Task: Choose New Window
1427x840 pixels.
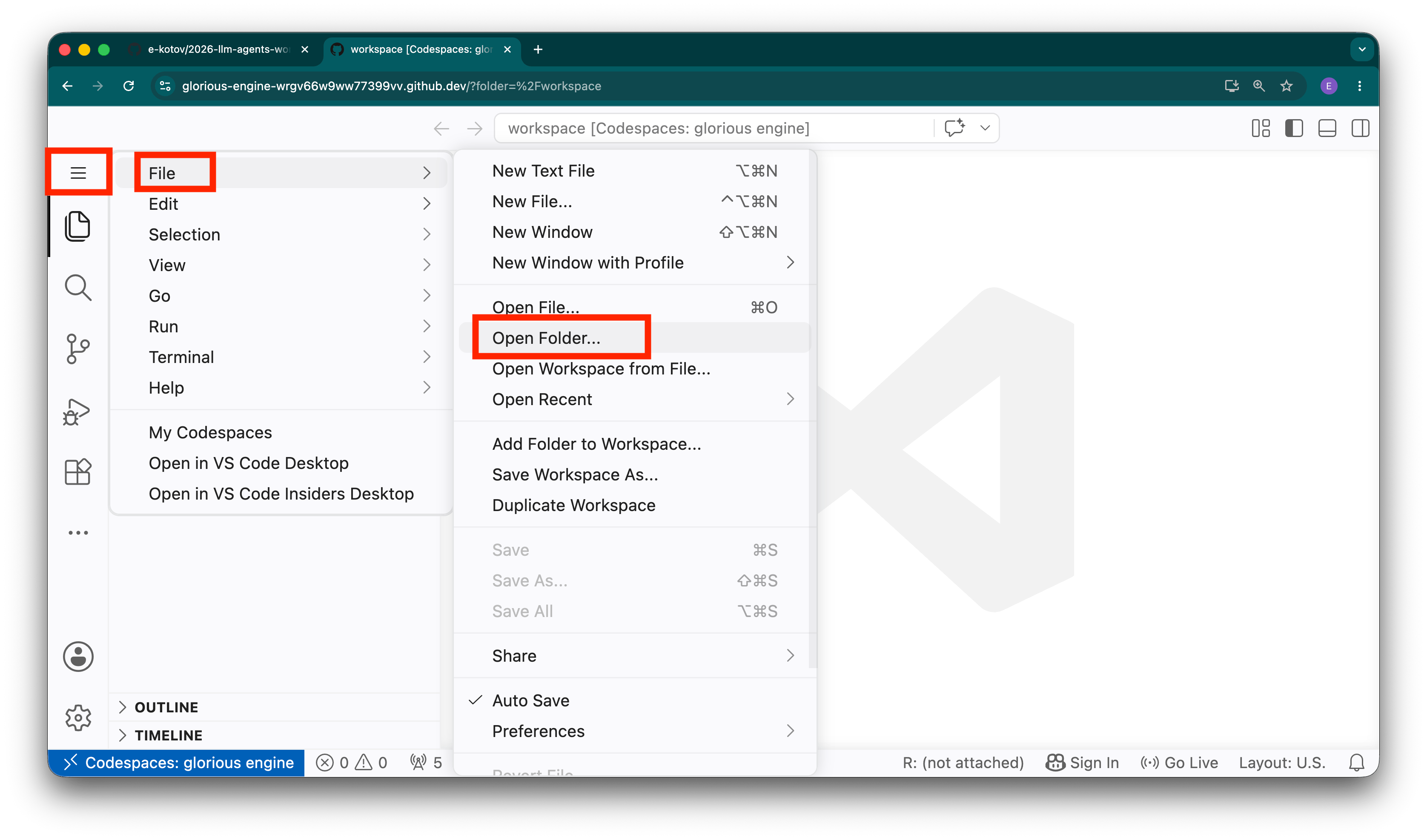Action: pos(634,231)
